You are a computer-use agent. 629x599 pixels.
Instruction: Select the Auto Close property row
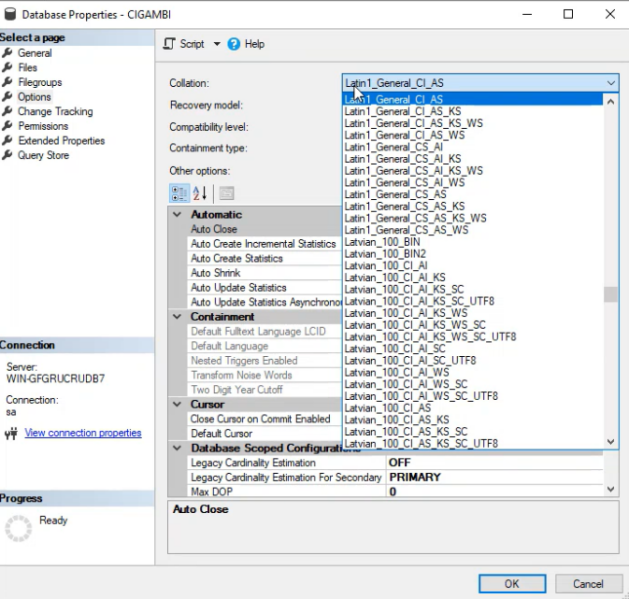[265, 229]
